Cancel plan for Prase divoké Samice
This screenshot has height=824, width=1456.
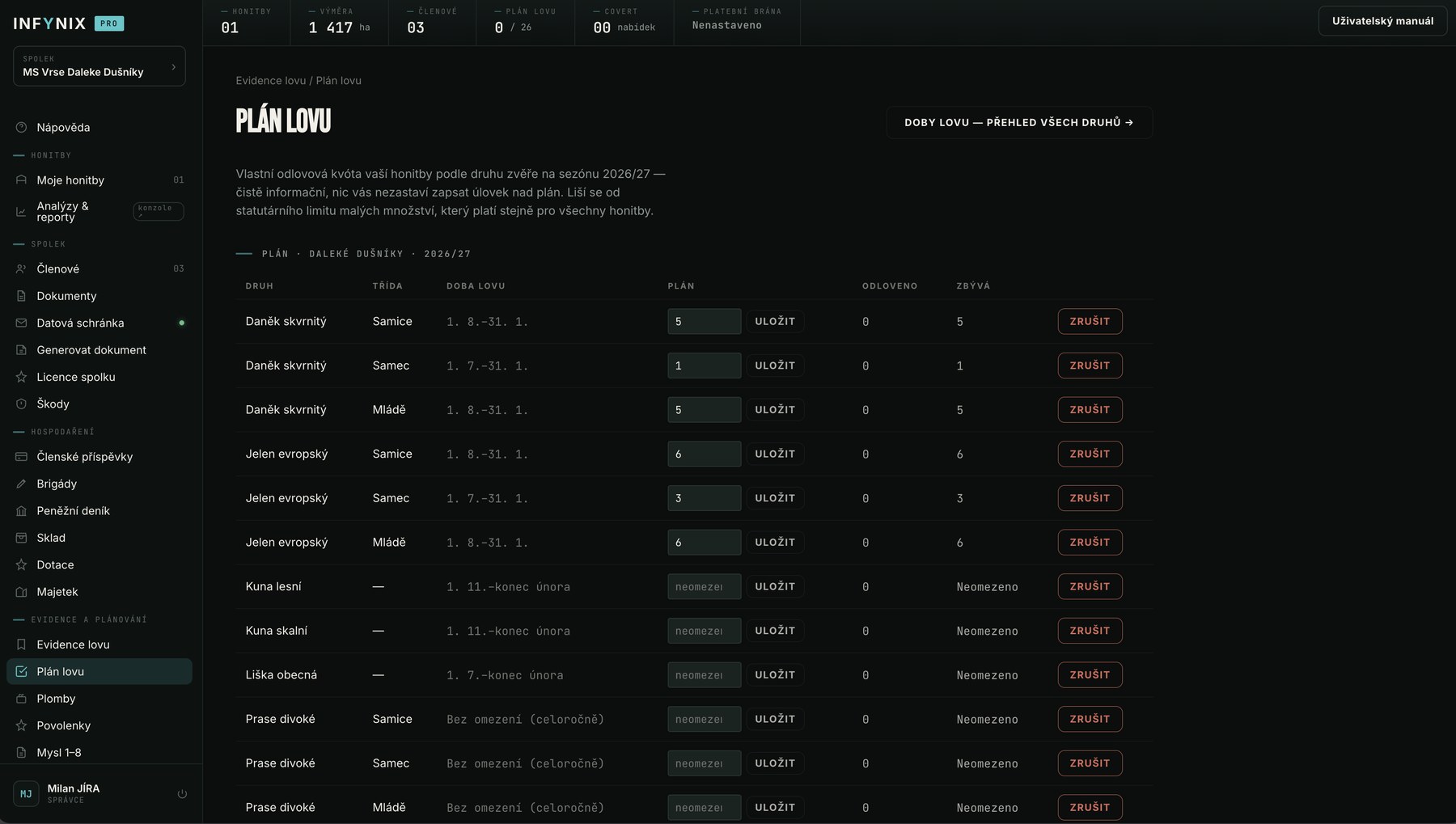1090,719
